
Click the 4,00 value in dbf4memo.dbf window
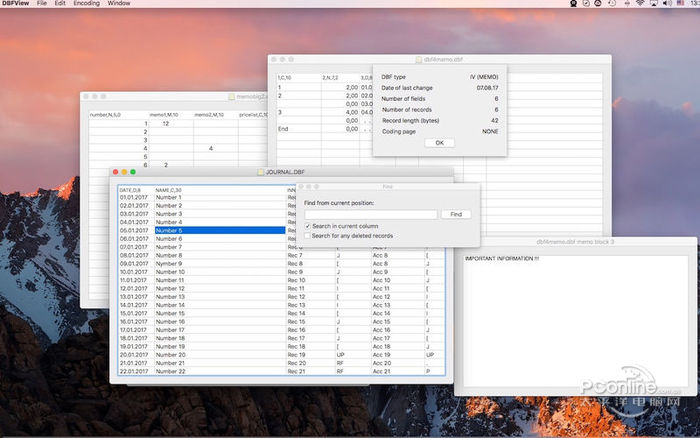pyautogui.click(x=340, y=113)
